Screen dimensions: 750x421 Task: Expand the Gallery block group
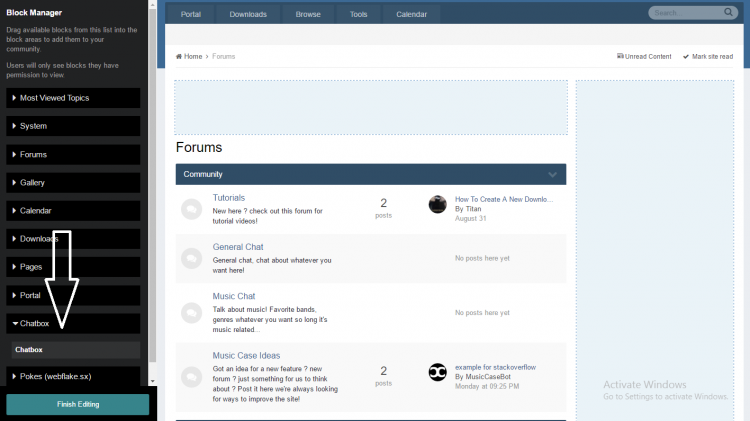click(x=73, y=183)
